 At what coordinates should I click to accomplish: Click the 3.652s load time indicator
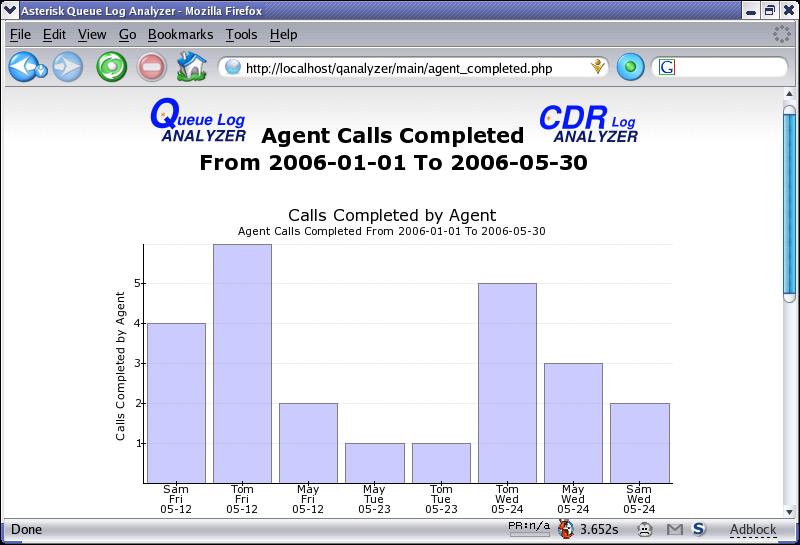point(597,529)
